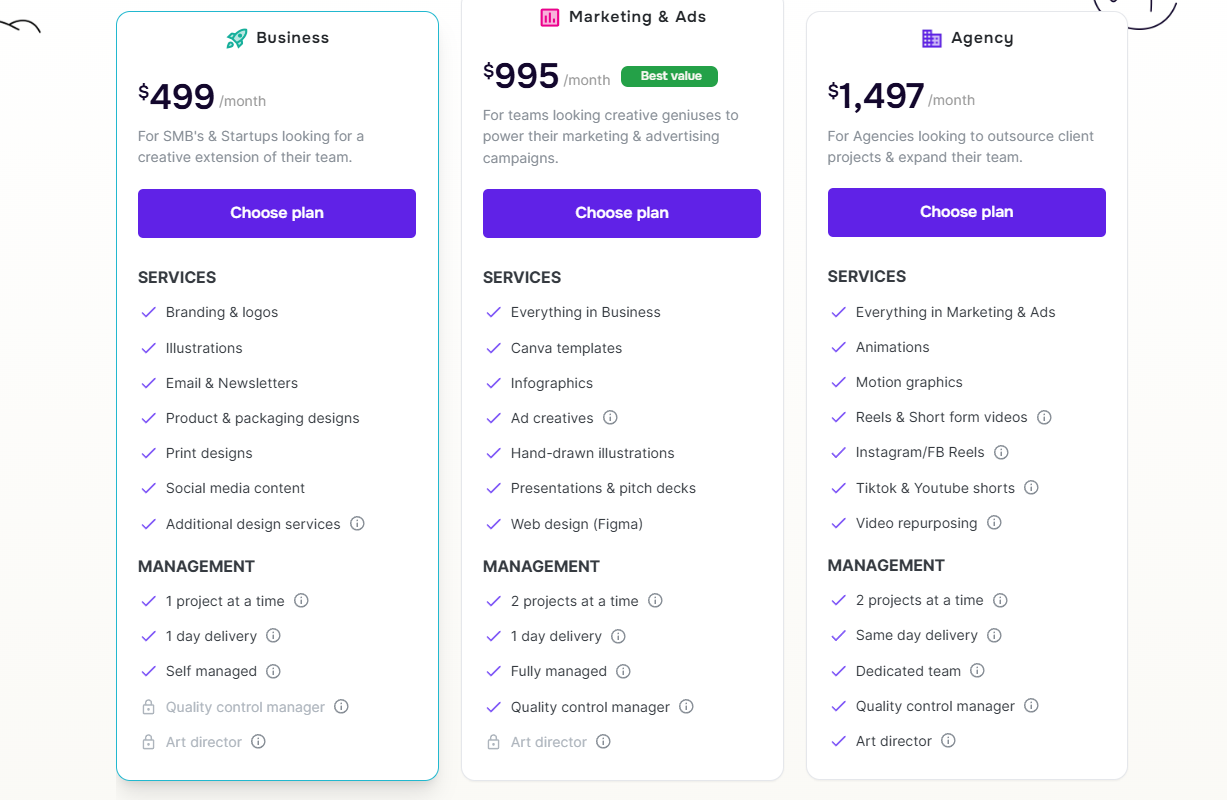Viewport: 1227px width, 800px height.
Task: Click the pink chart icon beside Marketing & Ads
Action: tap(550, 17)
